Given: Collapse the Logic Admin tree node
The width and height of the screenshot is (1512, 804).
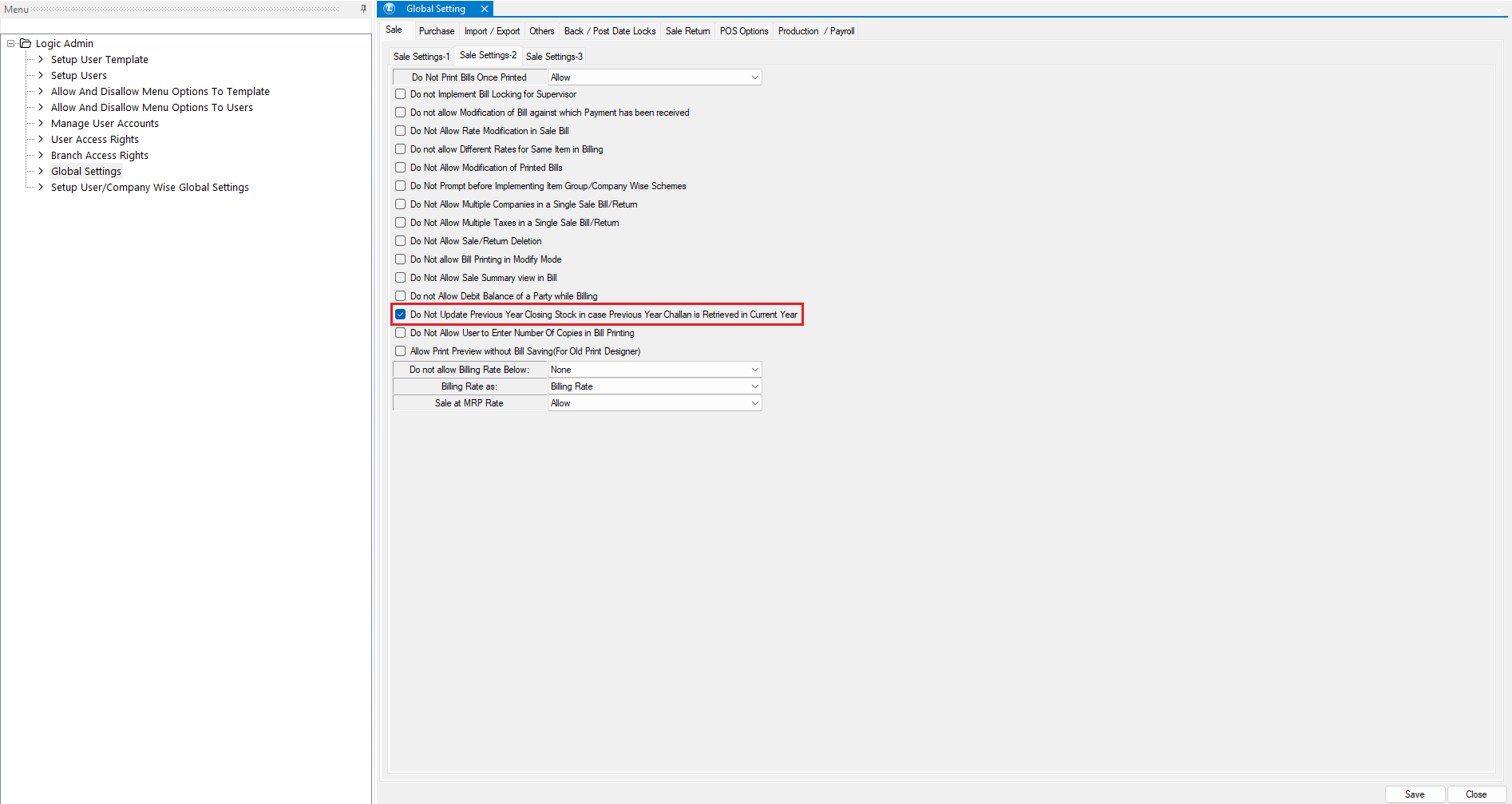Looking at the screenshot, I should 11,43.
